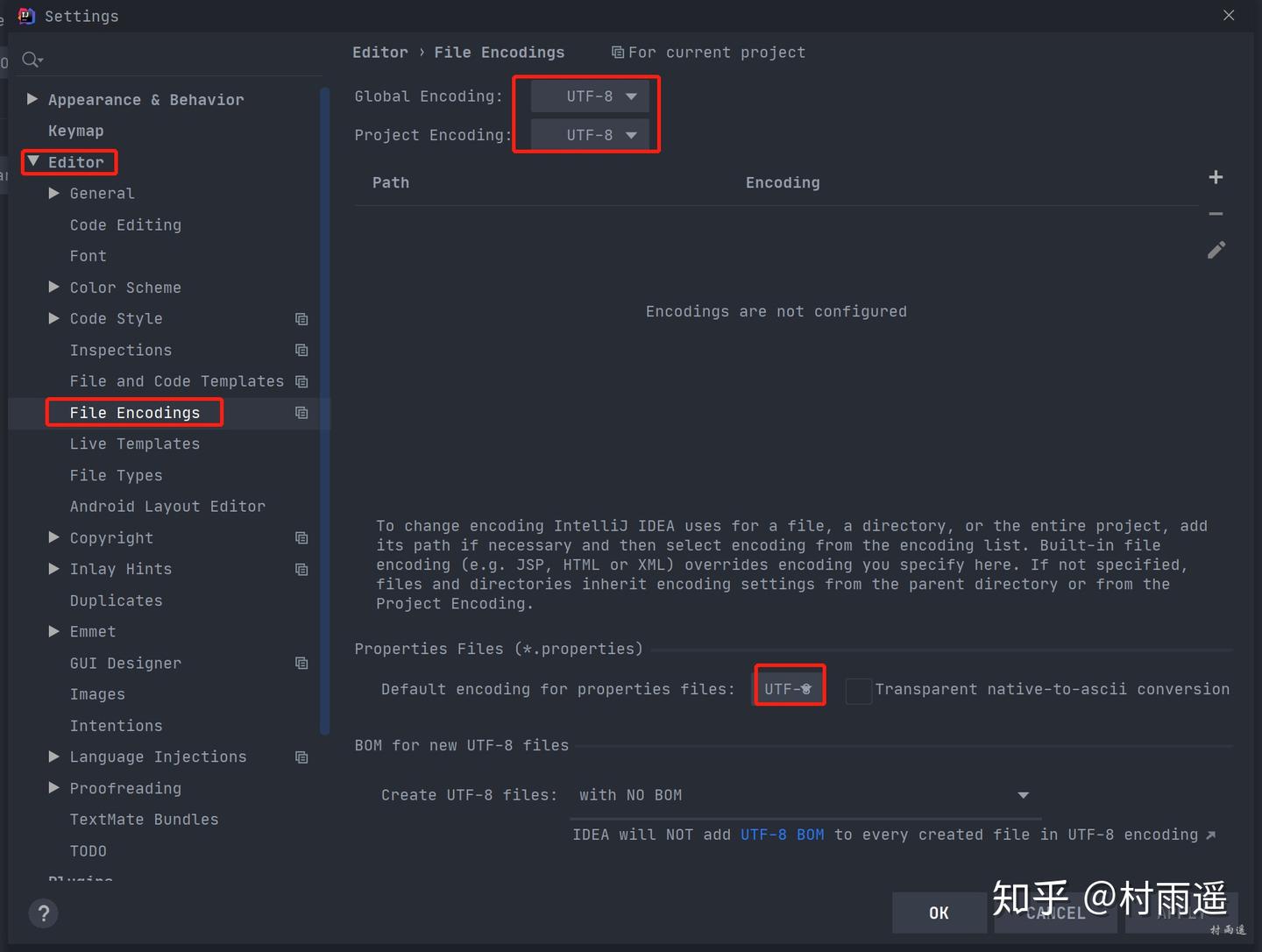Viewport: 1262px width, 952px height.
Task: Open the Global Encoding dropdown
Action: (588, 96)
